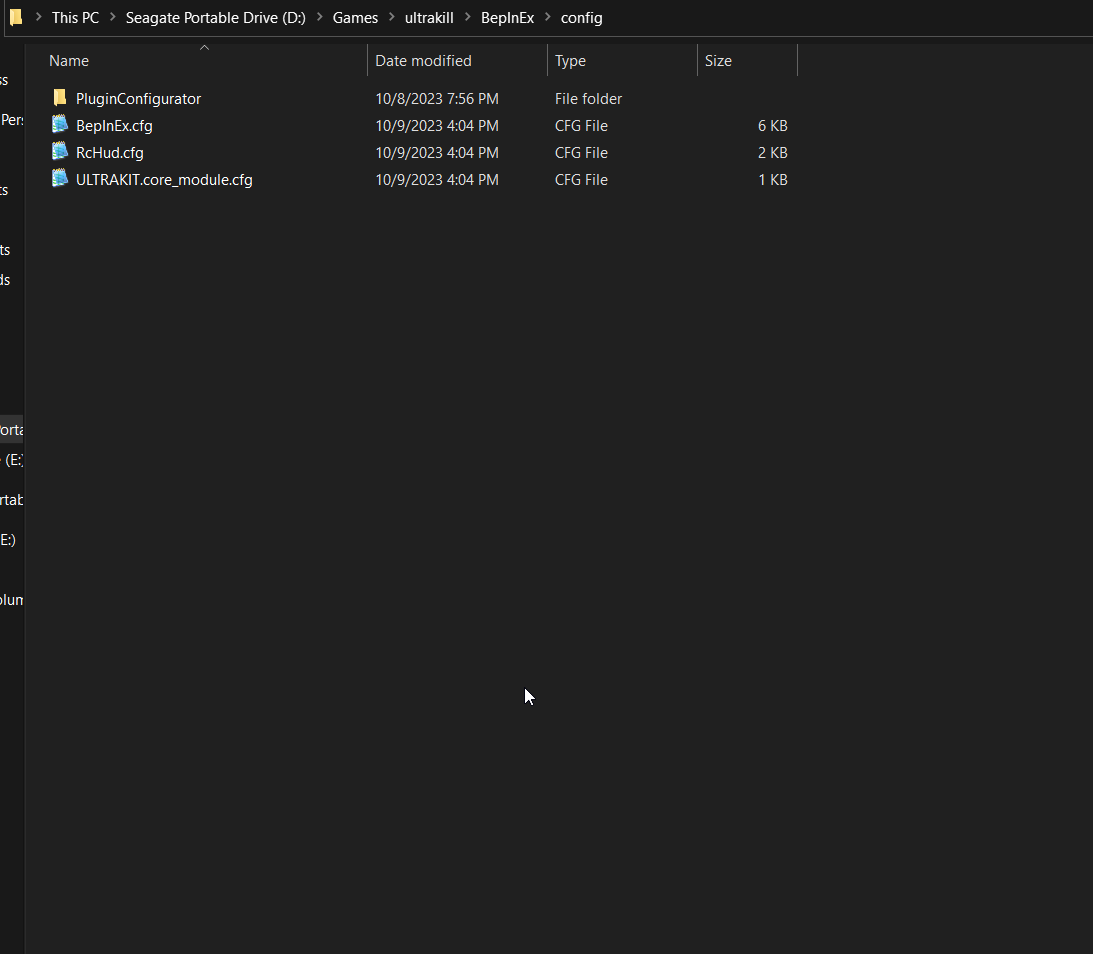Click the Date modified column header
Image resolution: width=1093 pixels, height=954 pixels.
tap(423, 60)
